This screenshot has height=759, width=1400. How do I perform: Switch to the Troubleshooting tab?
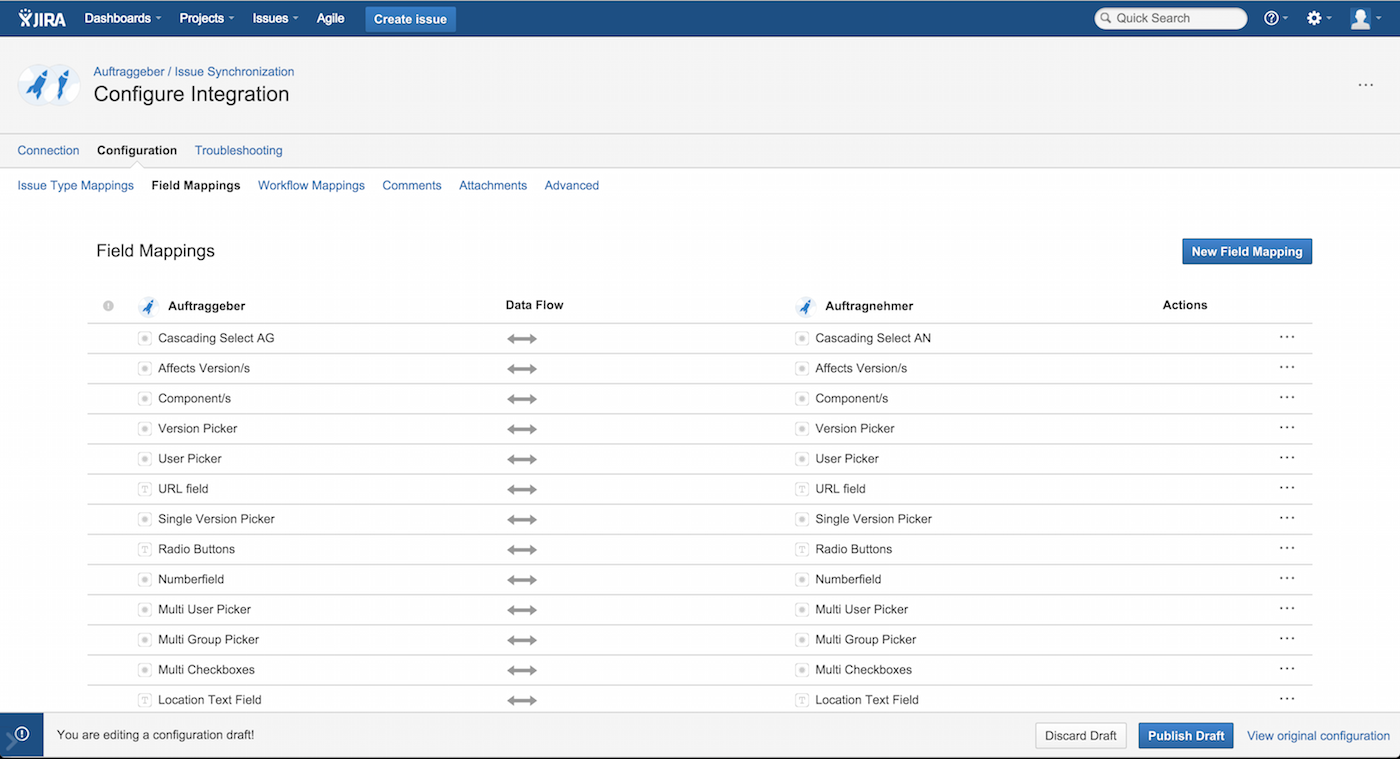tap(239, 150)
